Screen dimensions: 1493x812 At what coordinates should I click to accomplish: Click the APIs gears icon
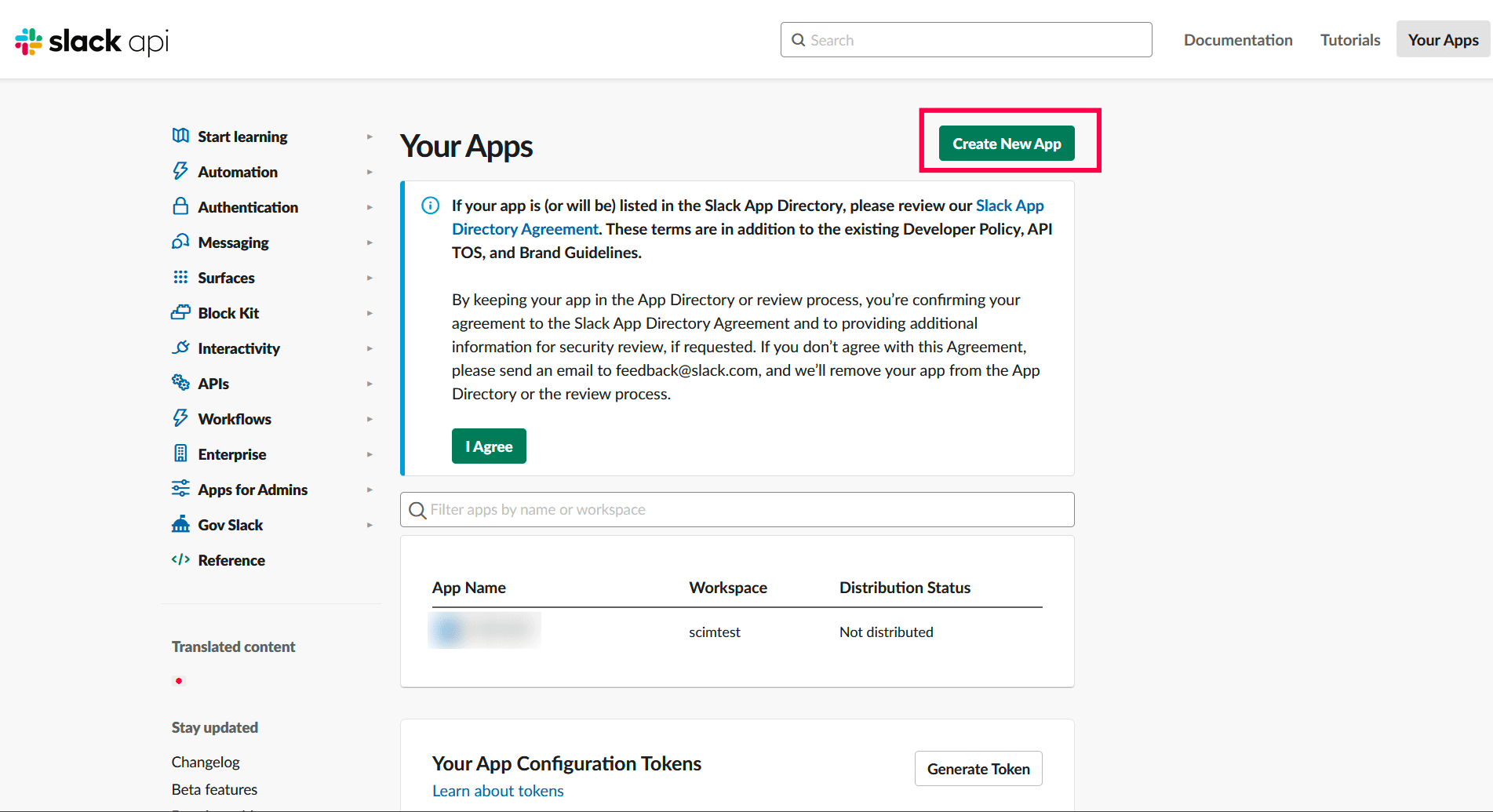click(180, 383)
